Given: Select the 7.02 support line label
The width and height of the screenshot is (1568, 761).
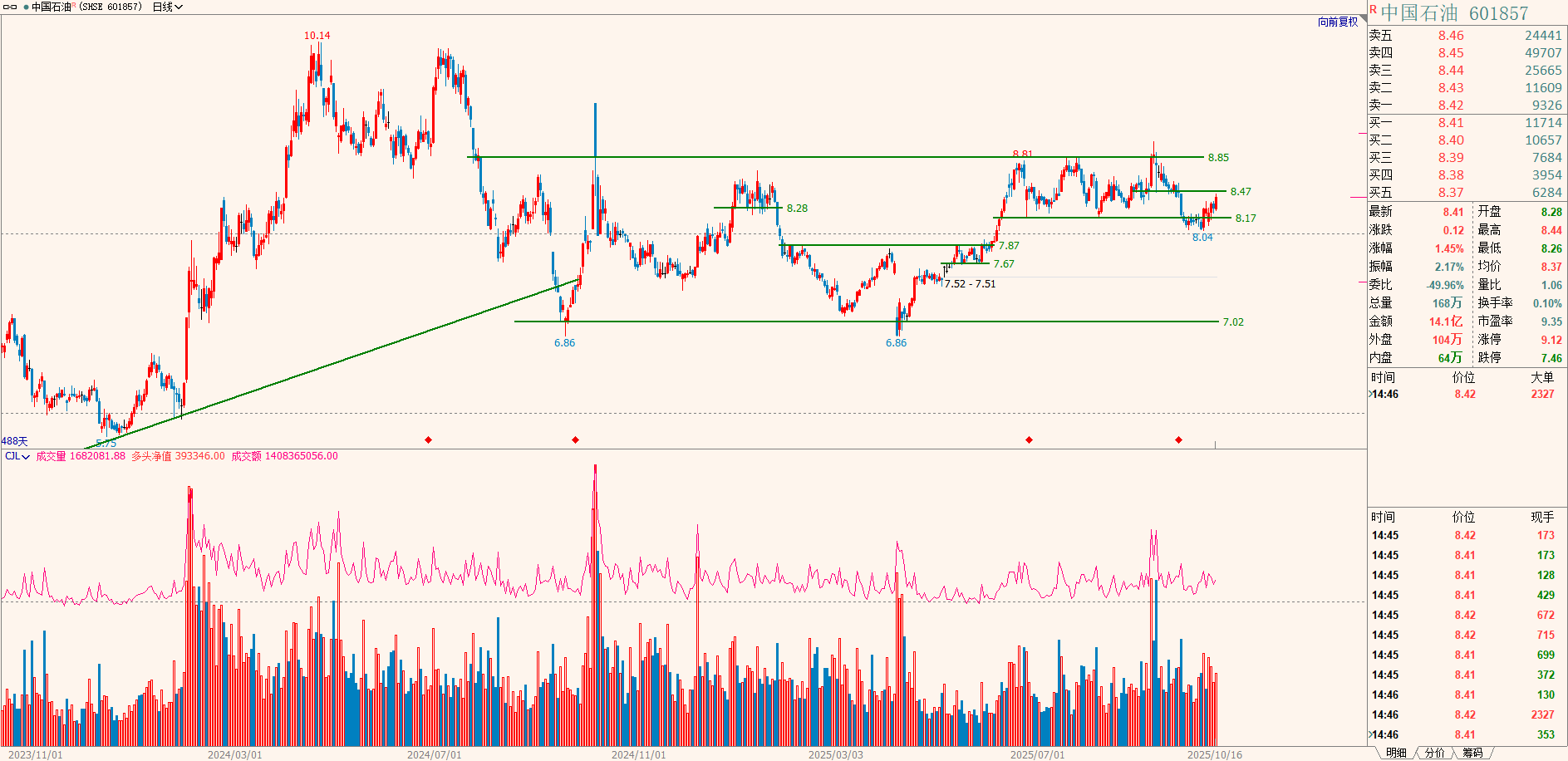Looking at the screenshot, I should [x=1233, y=322].
